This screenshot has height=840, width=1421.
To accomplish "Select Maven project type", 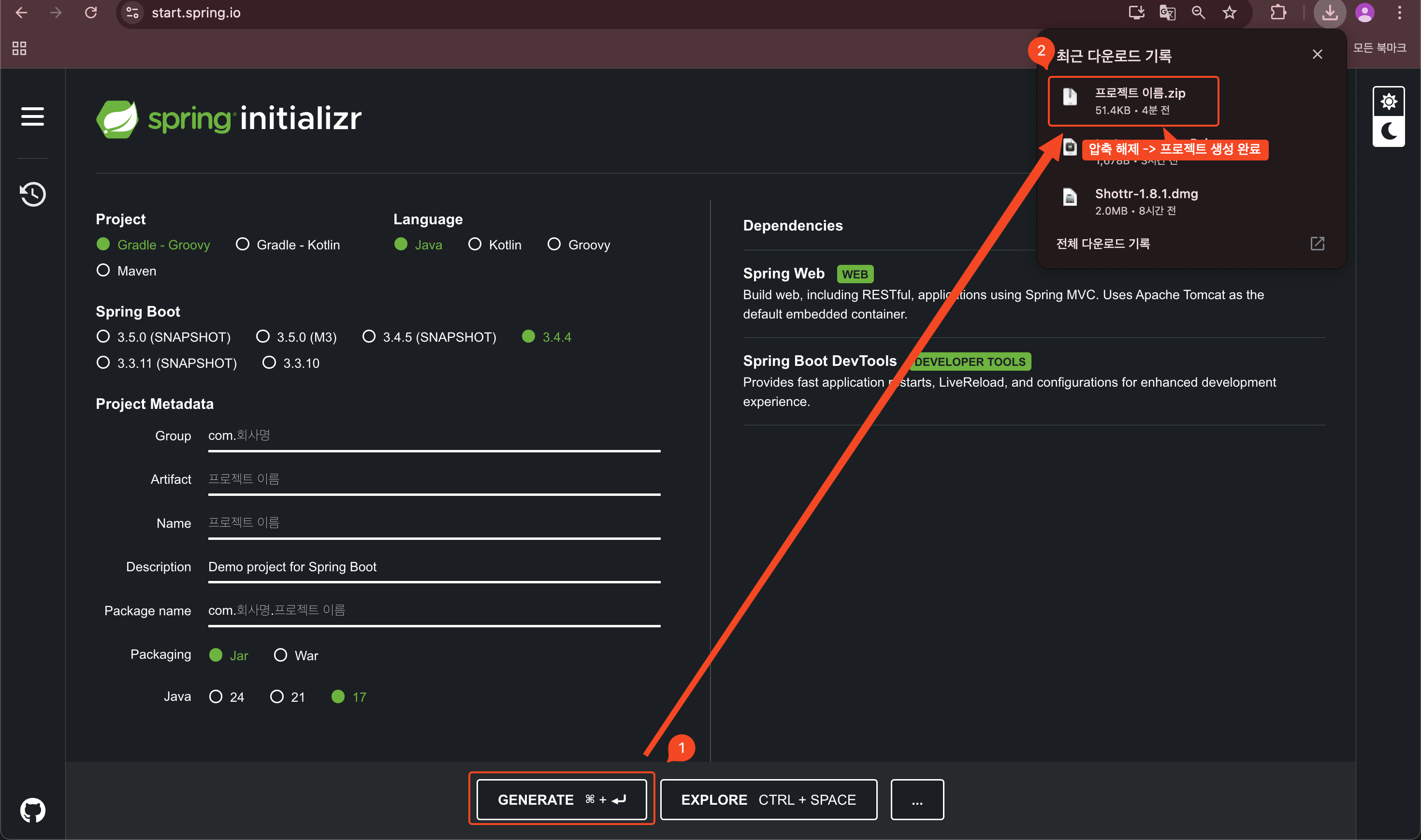I will tap(126, 271).
